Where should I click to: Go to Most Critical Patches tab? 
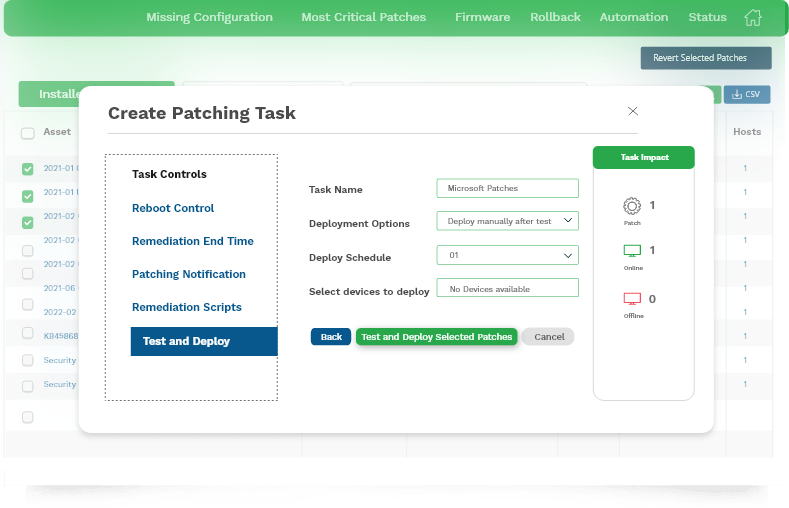[363, 17]
